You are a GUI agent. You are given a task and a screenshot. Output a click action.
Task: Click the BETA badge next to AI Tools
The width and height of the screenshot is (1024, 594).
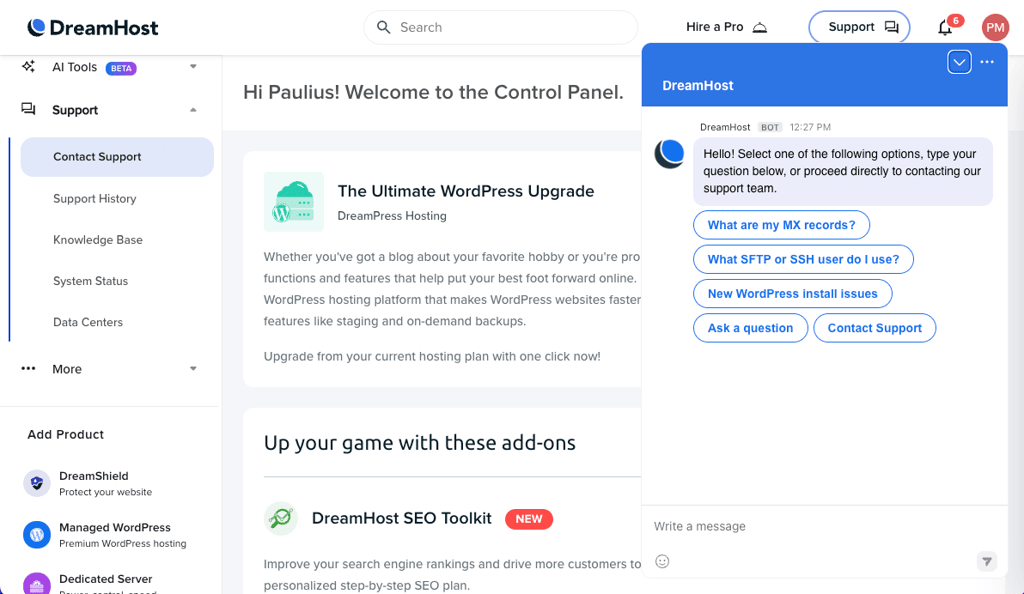(121, 68)
